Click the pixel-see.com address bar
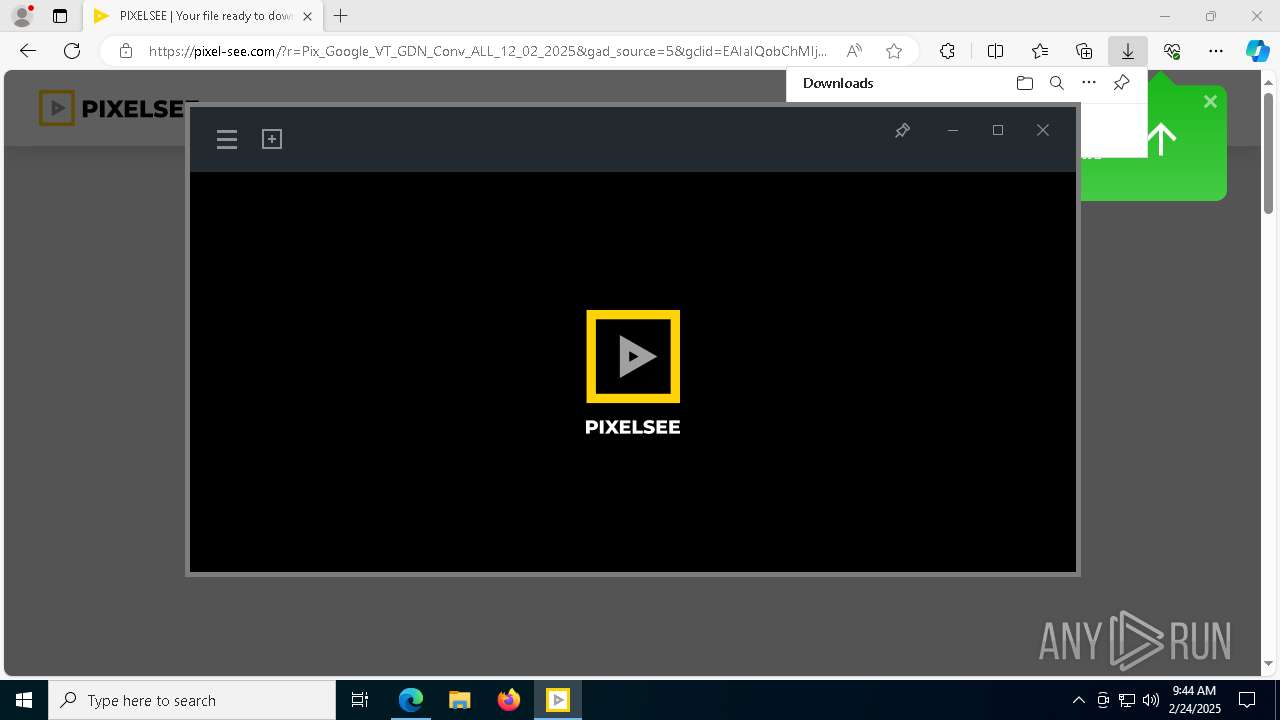This screenshot has height=720, width=1280. pyautogui.click(x=488, y=51)
